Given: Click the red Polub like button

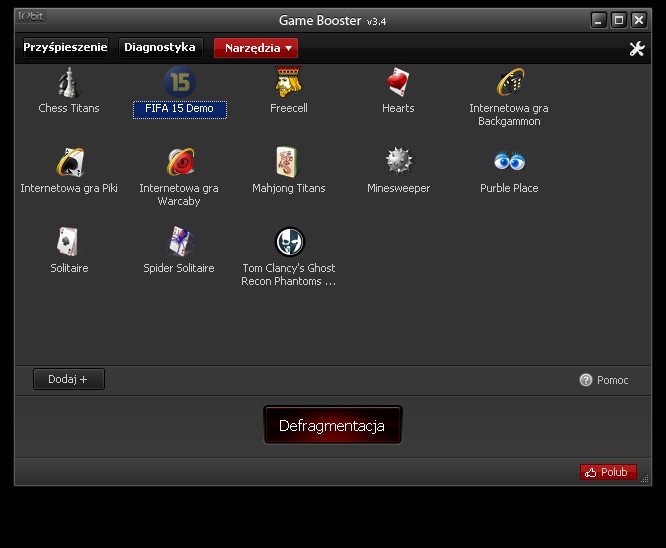Looking at the screenshot, I should pyautogui.click(x=608, y=472).
